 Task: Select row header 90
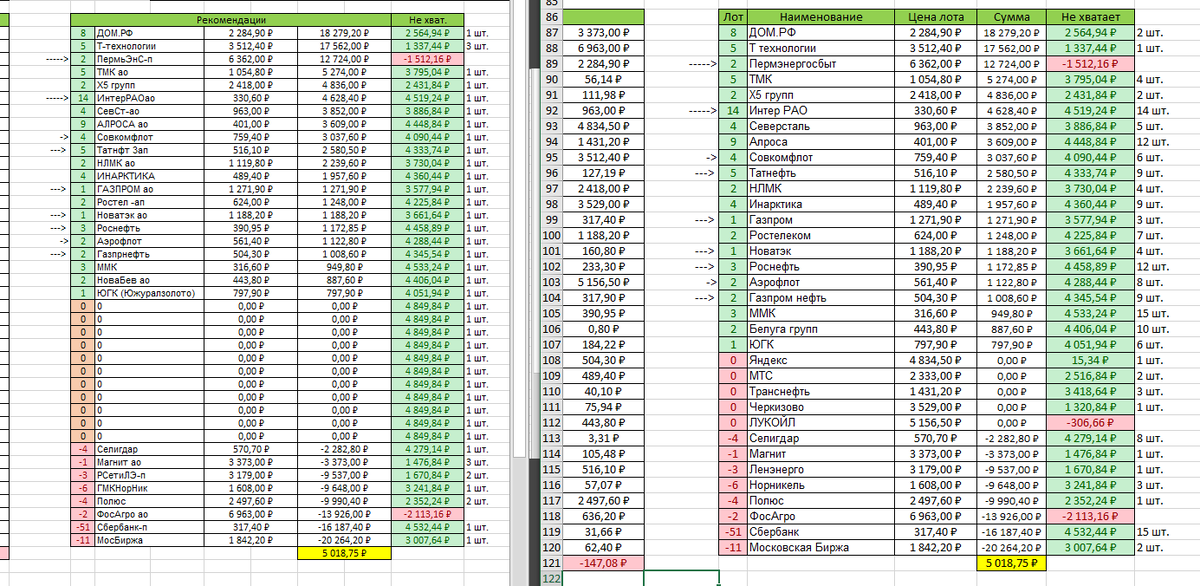[x=551, y=79]
